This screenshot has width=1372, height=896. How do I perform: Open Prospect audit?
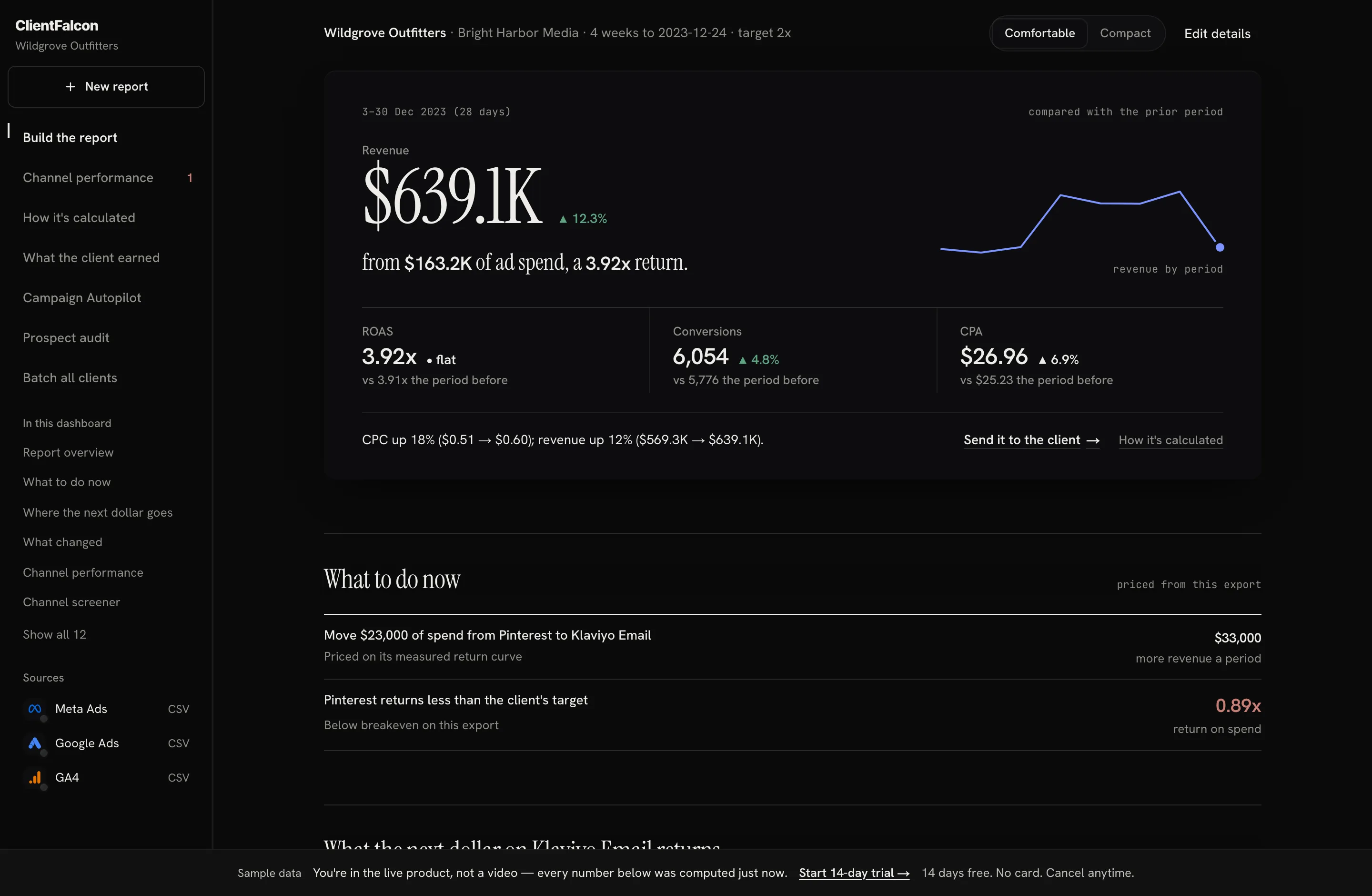click(106, 338)
